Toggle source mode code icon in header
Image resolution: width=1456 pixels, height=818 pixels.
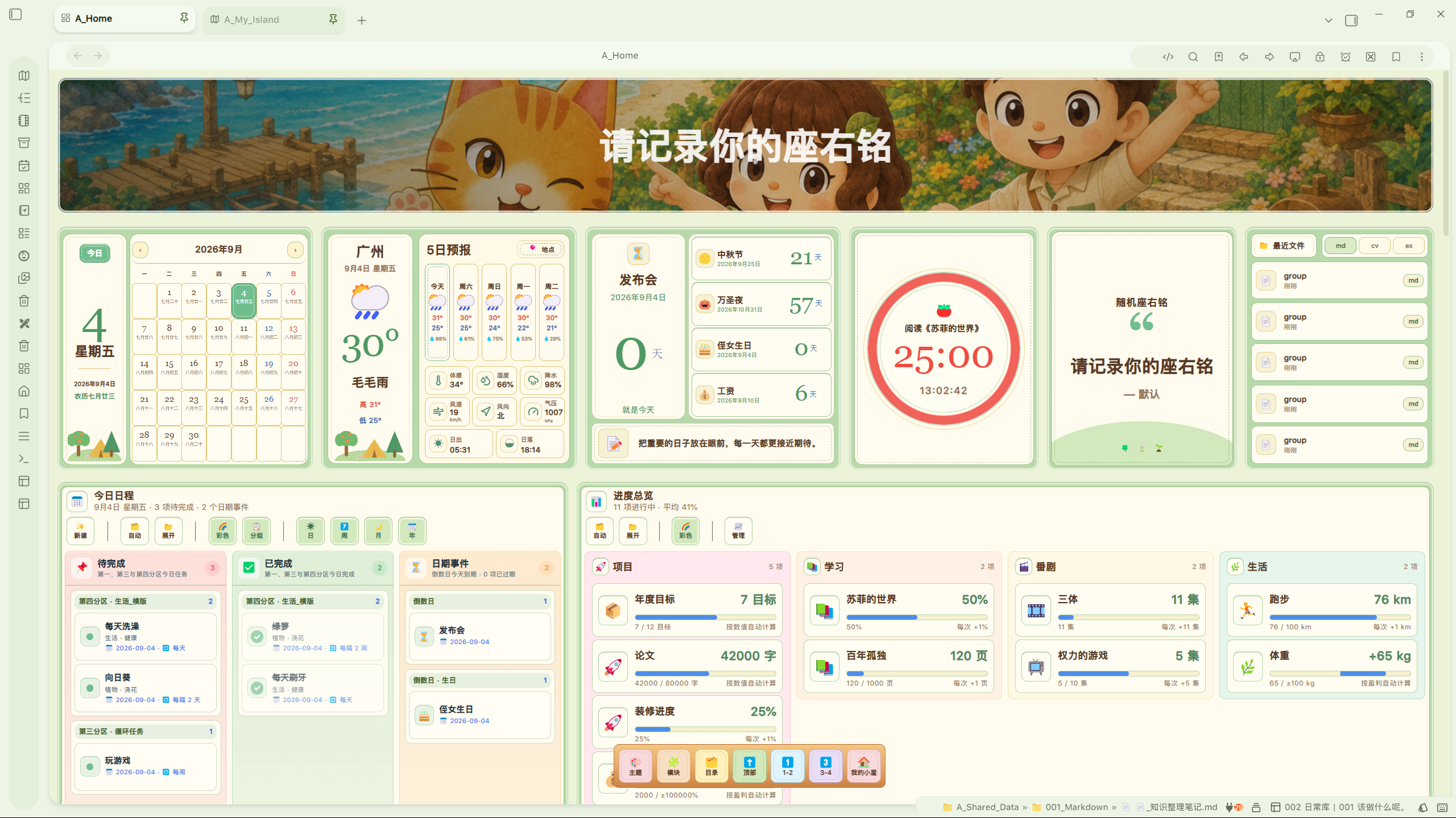pyautogui.click(x=1168, y=57)
